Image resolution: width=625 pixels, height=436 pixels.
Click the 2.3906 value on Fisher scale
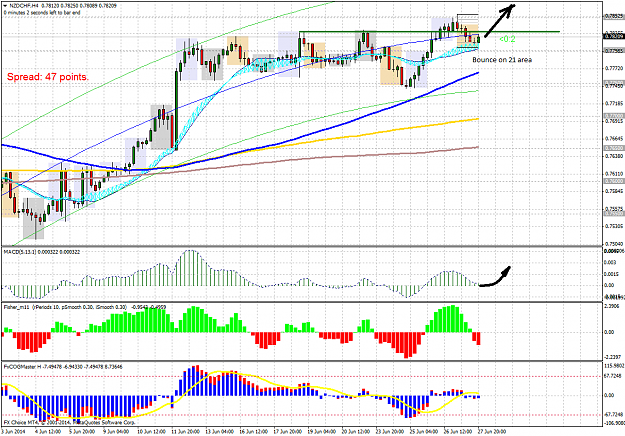(614, 306)
